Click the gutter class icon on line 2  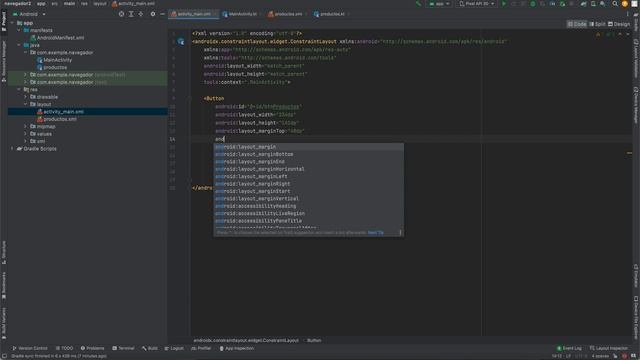coord(181,42)
